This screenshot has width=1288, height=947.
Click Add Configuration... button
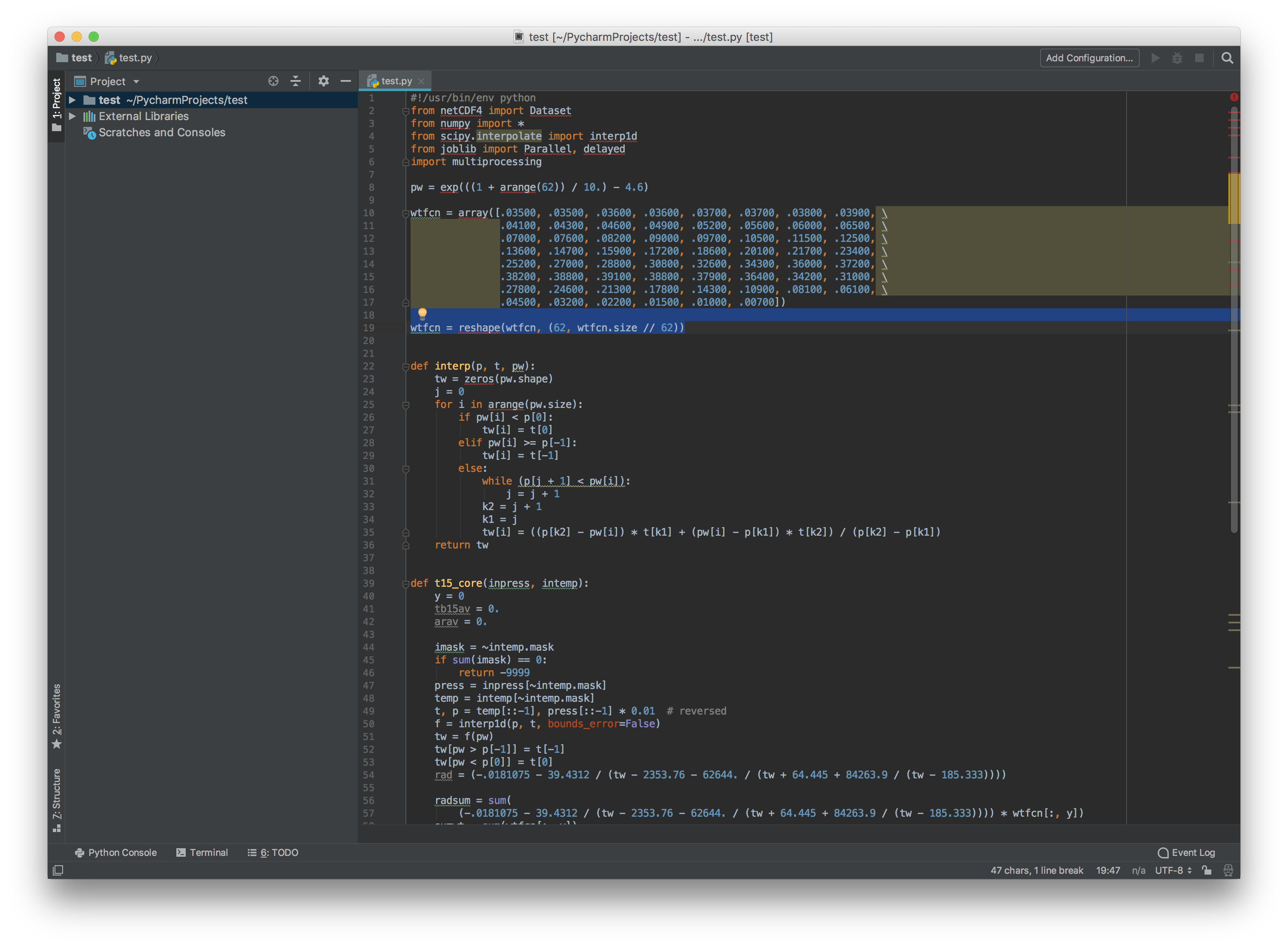(x=1089, y=58)
